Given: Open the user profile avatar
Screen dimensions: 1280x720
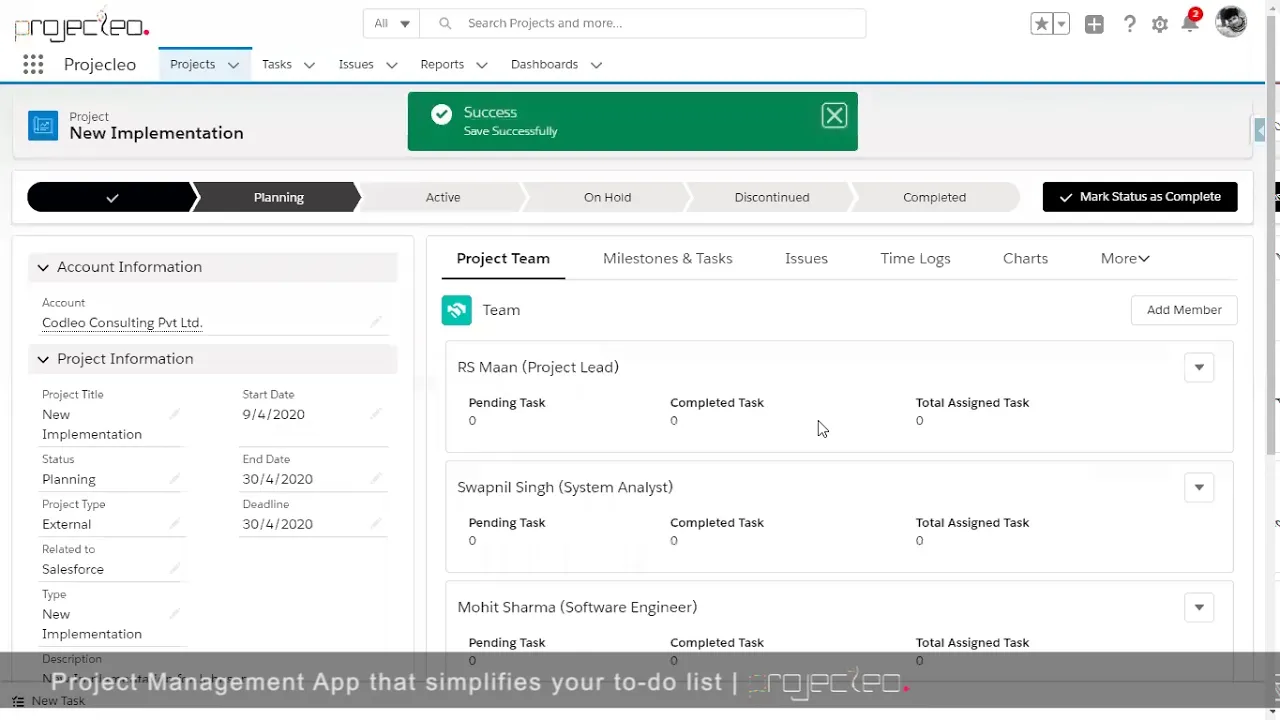Looking at the screenshot, I should 1231,22.
